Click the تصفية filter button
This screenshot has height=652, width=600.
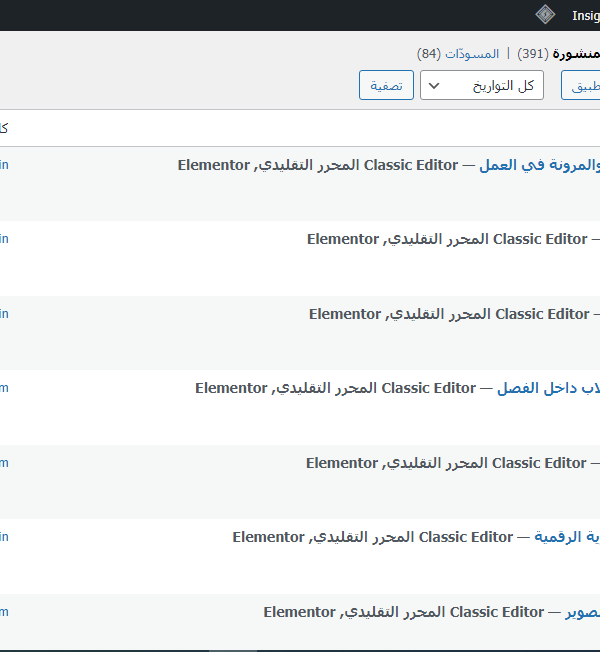coord(386,85)
